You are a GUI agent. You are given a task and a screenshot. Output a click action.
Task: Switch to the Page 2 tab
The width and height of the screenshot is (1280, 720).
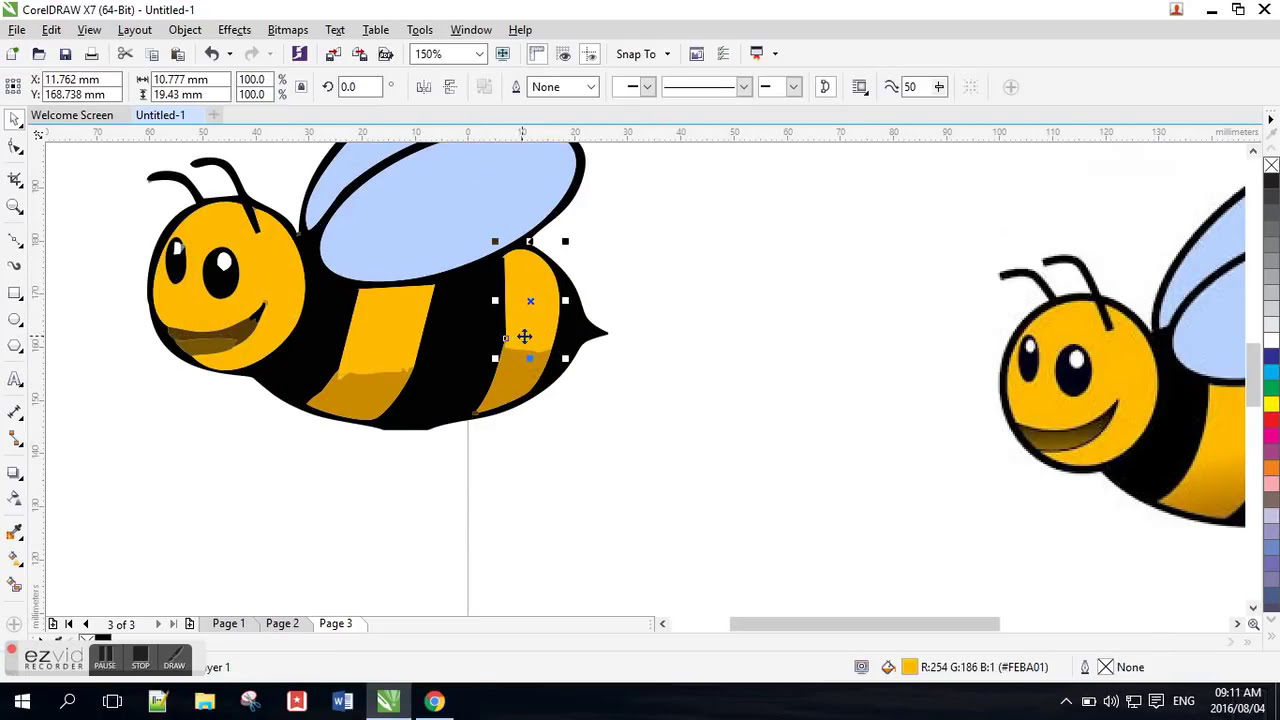[x=282, y=624]
